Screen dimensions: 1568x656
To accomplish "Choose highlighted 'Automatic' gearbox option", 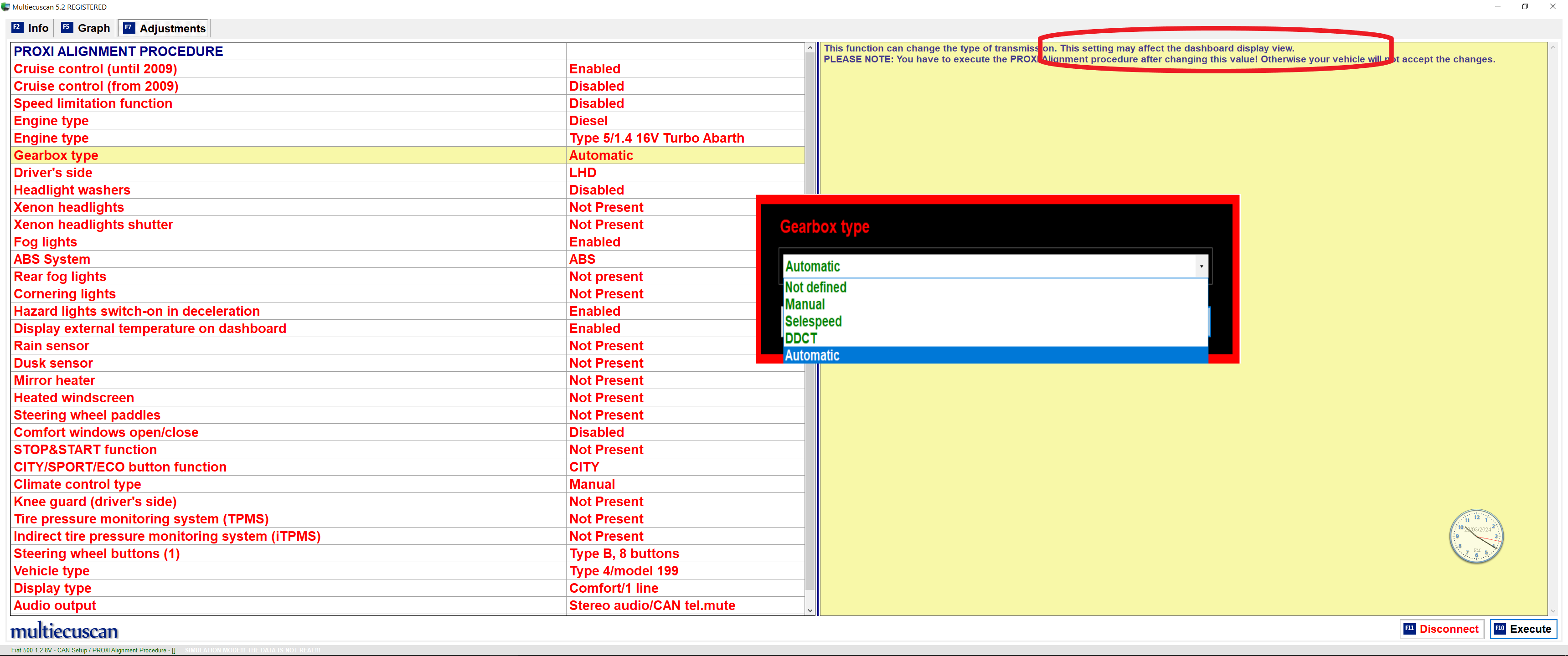I will tap(995, 355).
